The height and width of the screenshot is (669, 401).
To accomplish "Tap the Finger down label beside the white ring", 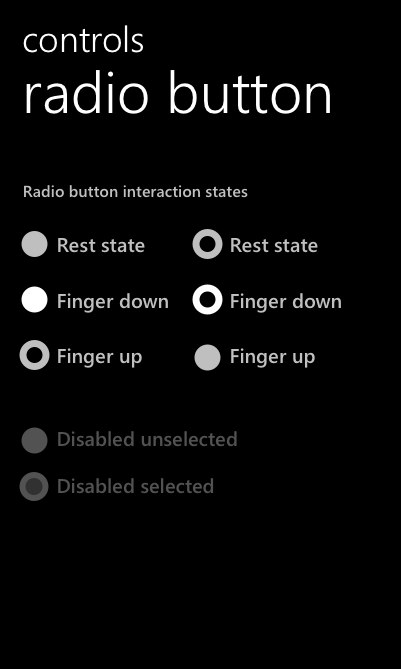I will (x=286, y=302).
